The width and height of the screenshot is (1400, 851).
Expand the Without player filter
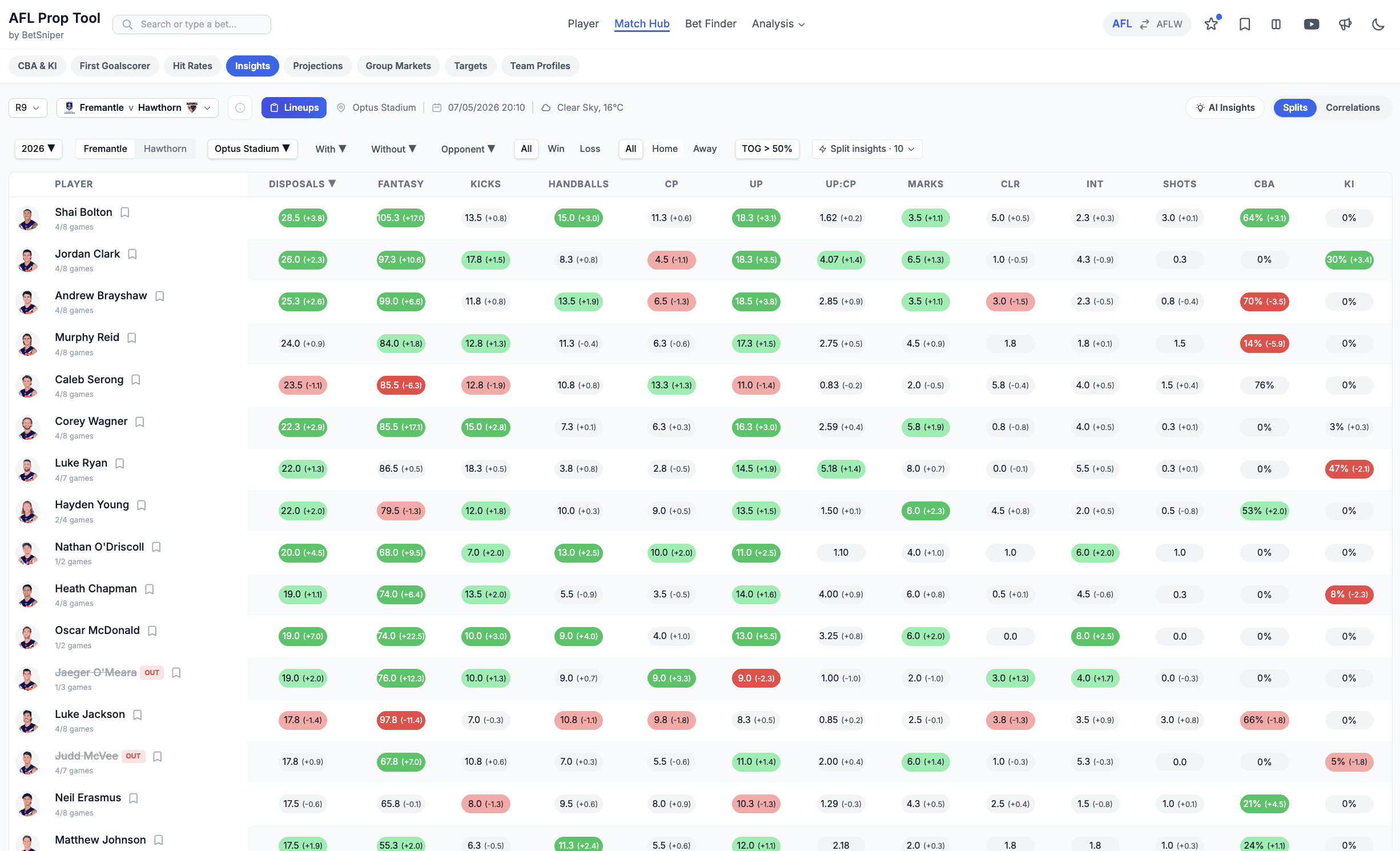click(393, 148)
